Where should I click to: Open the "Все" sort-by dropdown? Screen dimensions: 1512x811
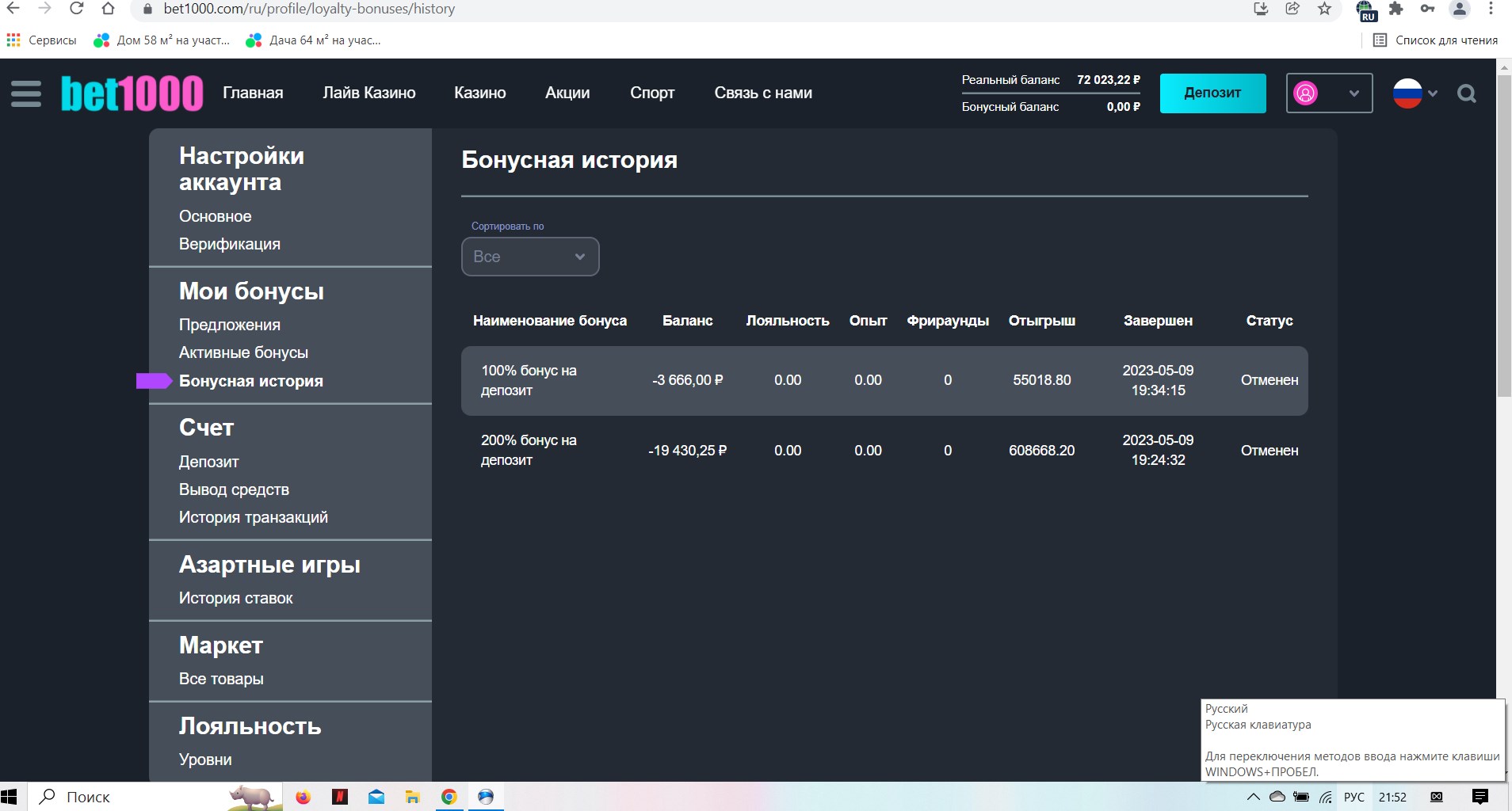(x=530, y=257)
